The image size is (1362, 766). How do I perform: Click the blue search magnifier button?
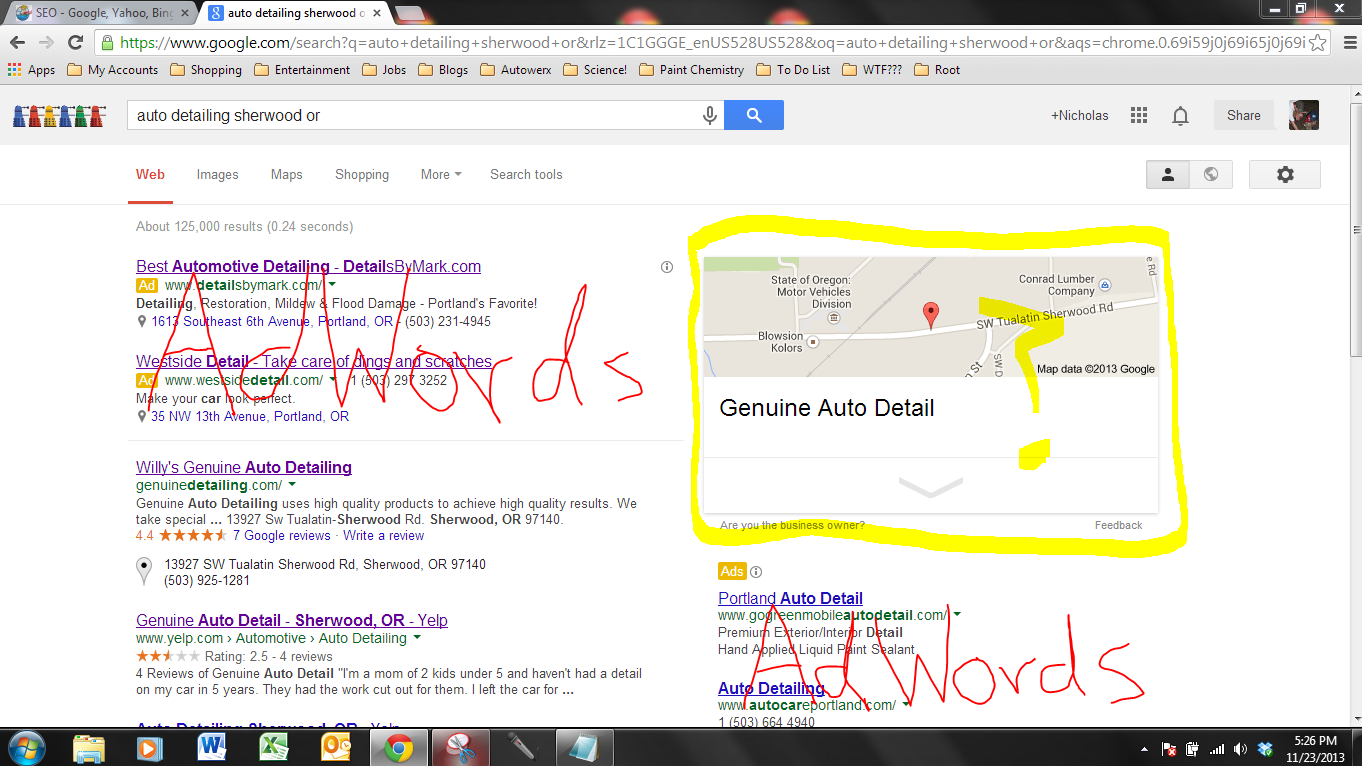pos(754,115)
